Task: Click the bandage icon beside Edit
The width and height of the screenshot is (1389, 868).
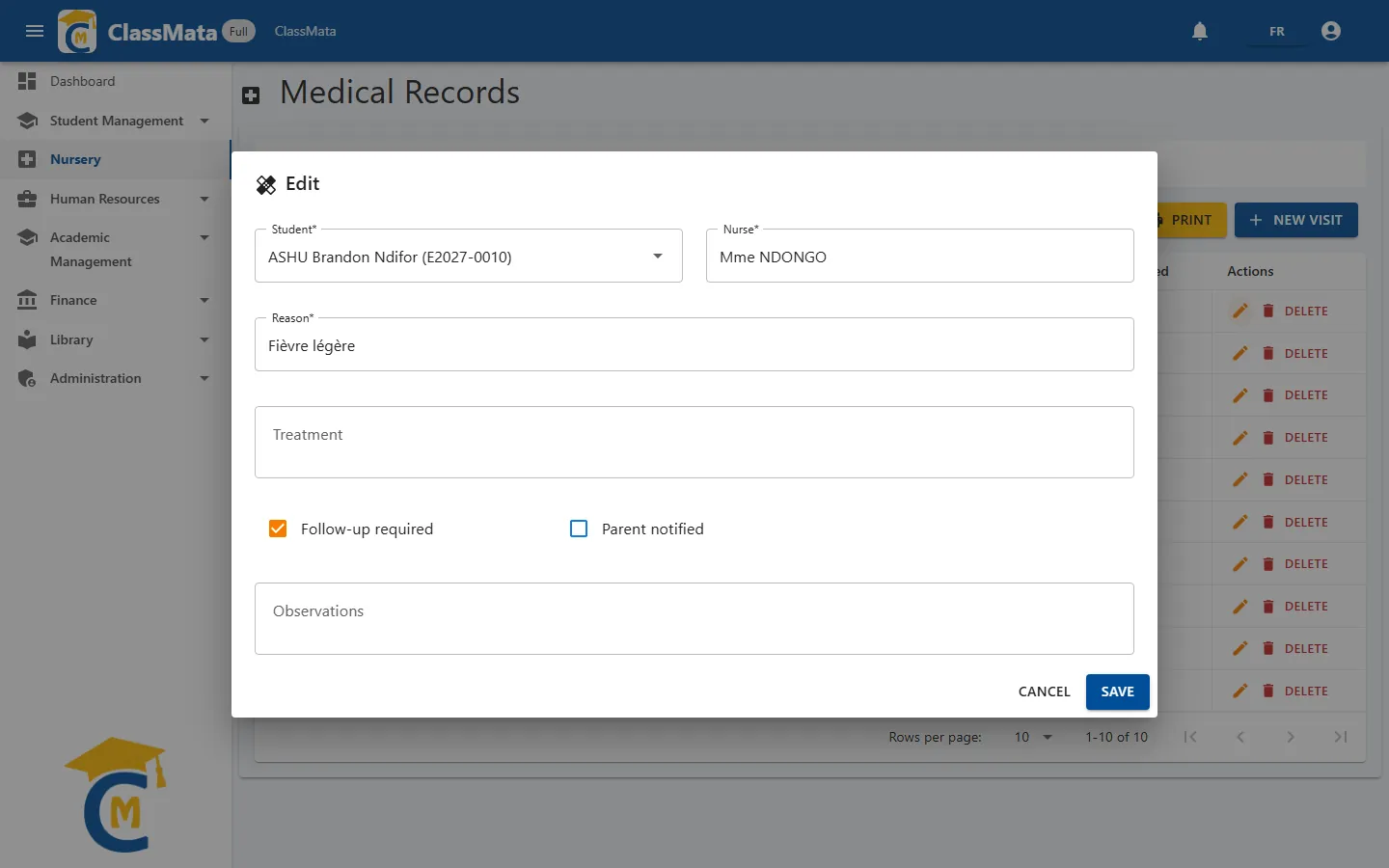Action: point(266,184)
